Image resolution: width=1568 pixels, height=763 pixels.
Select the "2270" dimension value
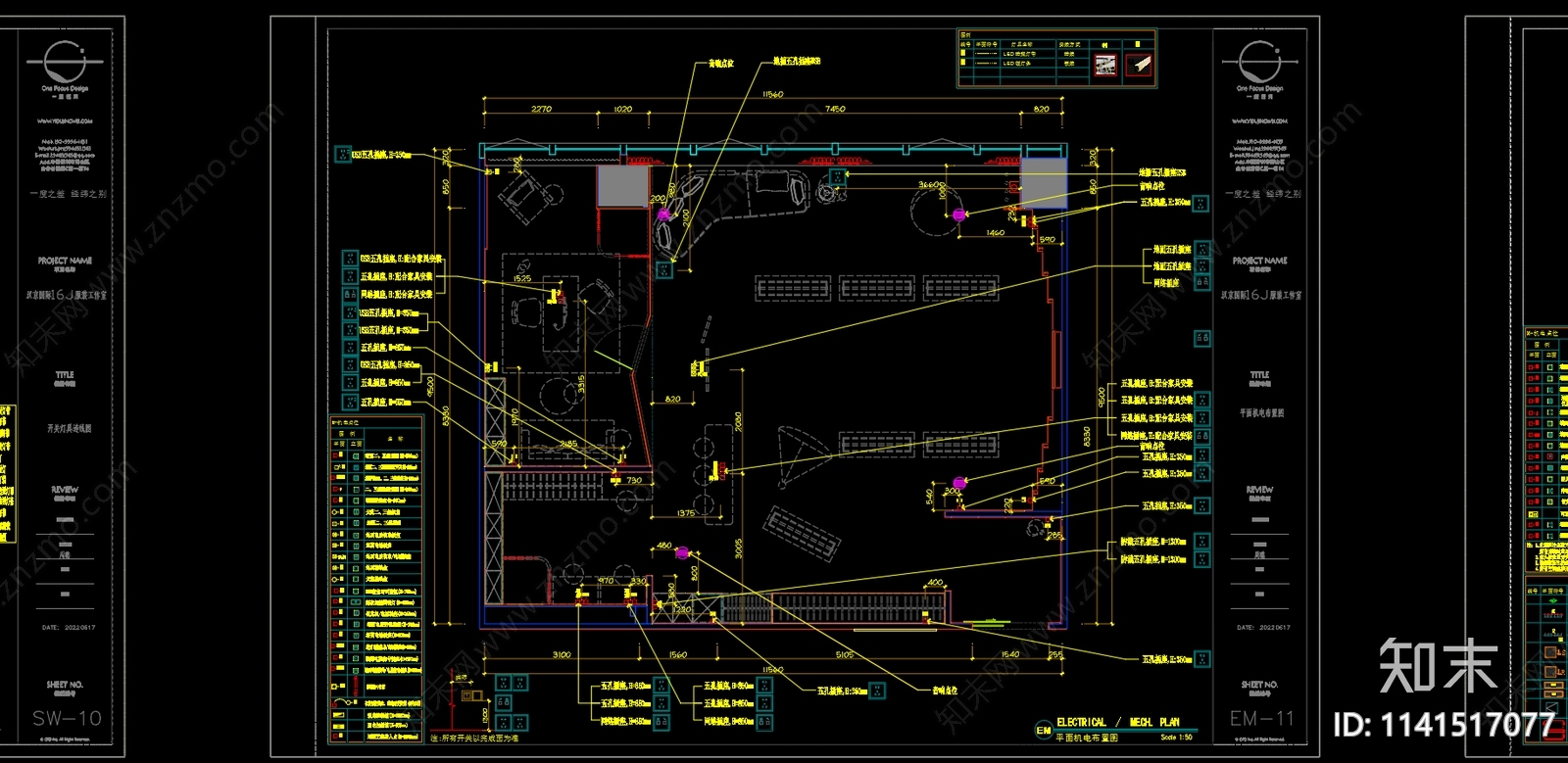(541, 109)
